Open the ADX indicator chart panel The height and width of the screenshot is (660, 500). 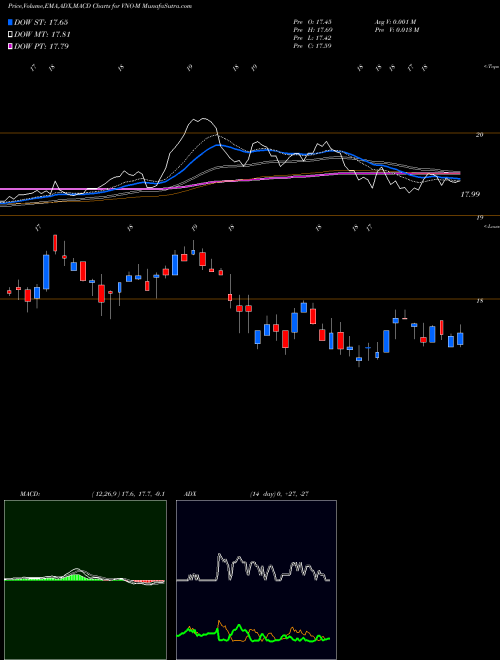256,580
